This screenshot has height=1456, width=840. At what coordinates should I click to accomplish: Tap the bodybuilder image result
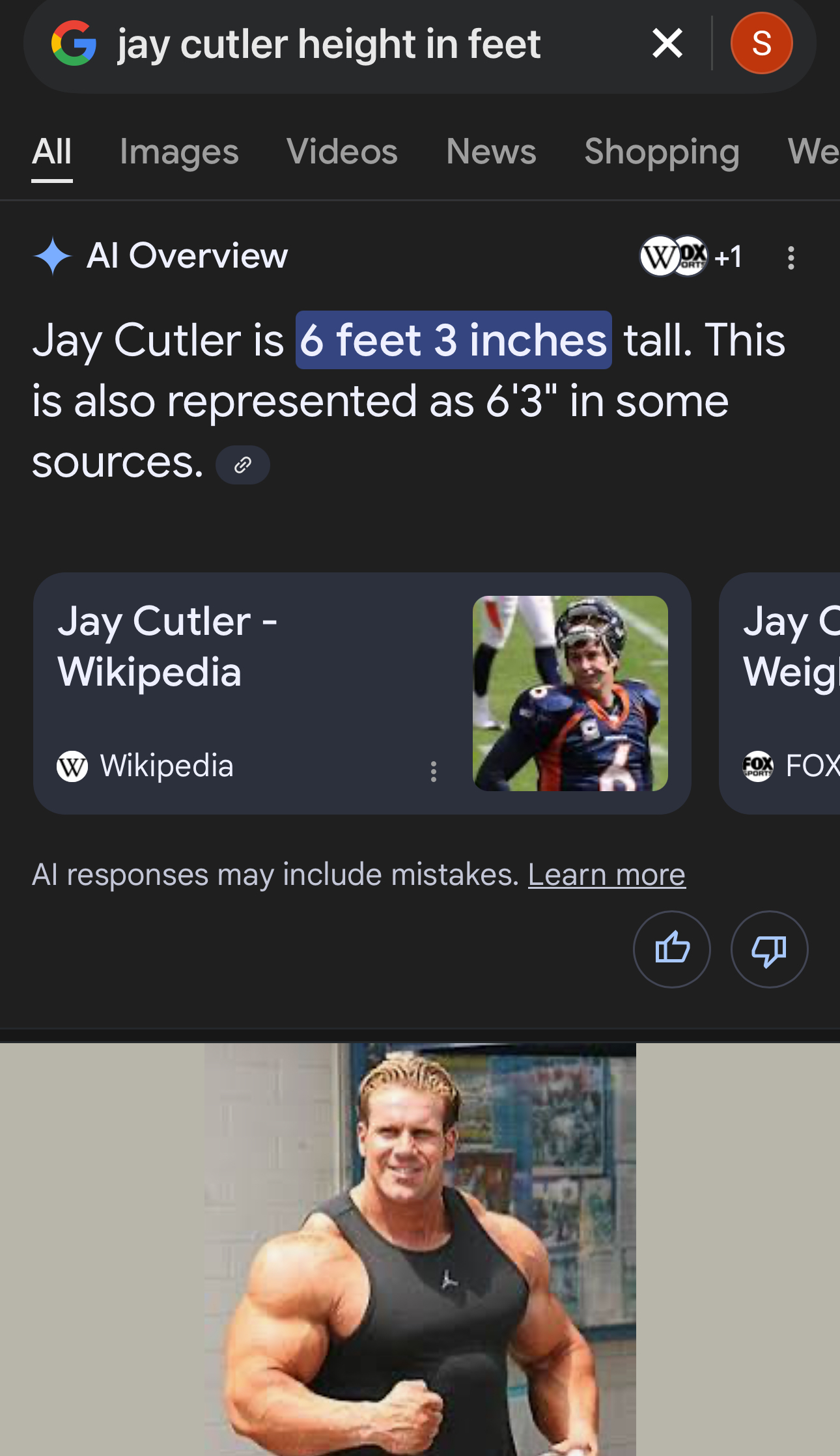(x=420, y=1249)
